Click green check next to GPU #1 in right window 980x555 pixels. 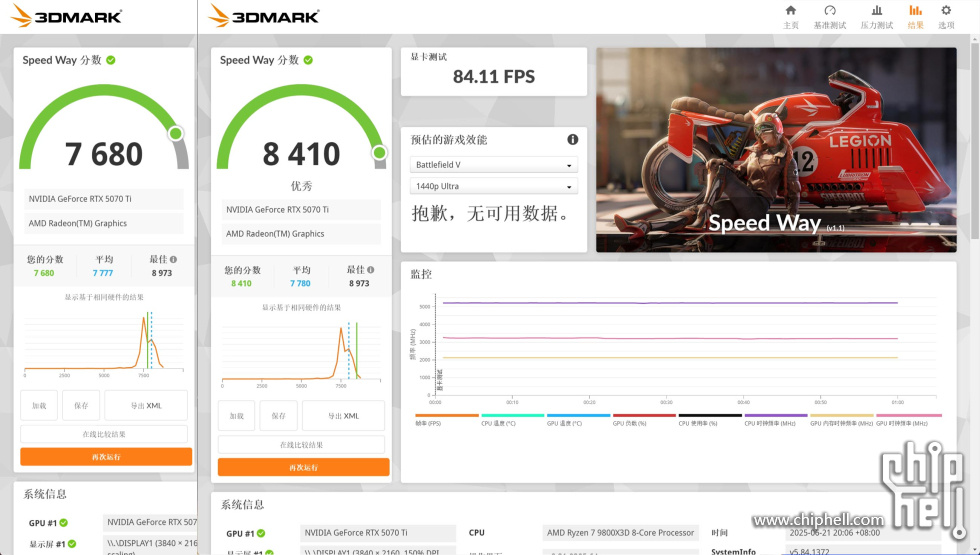pos(261,533)
